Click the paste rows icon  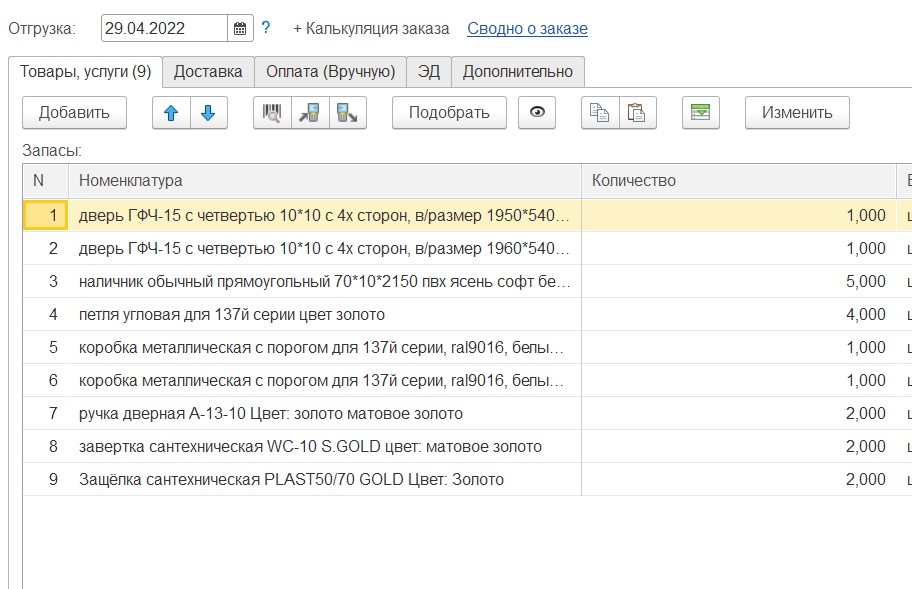point(636,113)
